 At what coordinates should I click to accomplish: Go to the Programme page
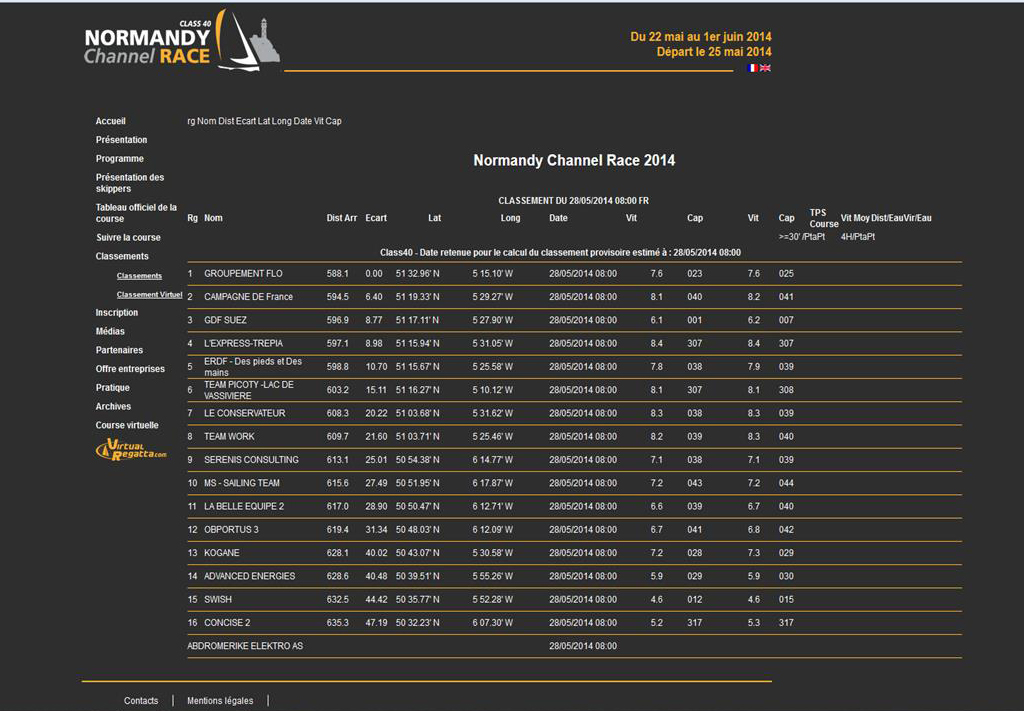coord(120,159)
